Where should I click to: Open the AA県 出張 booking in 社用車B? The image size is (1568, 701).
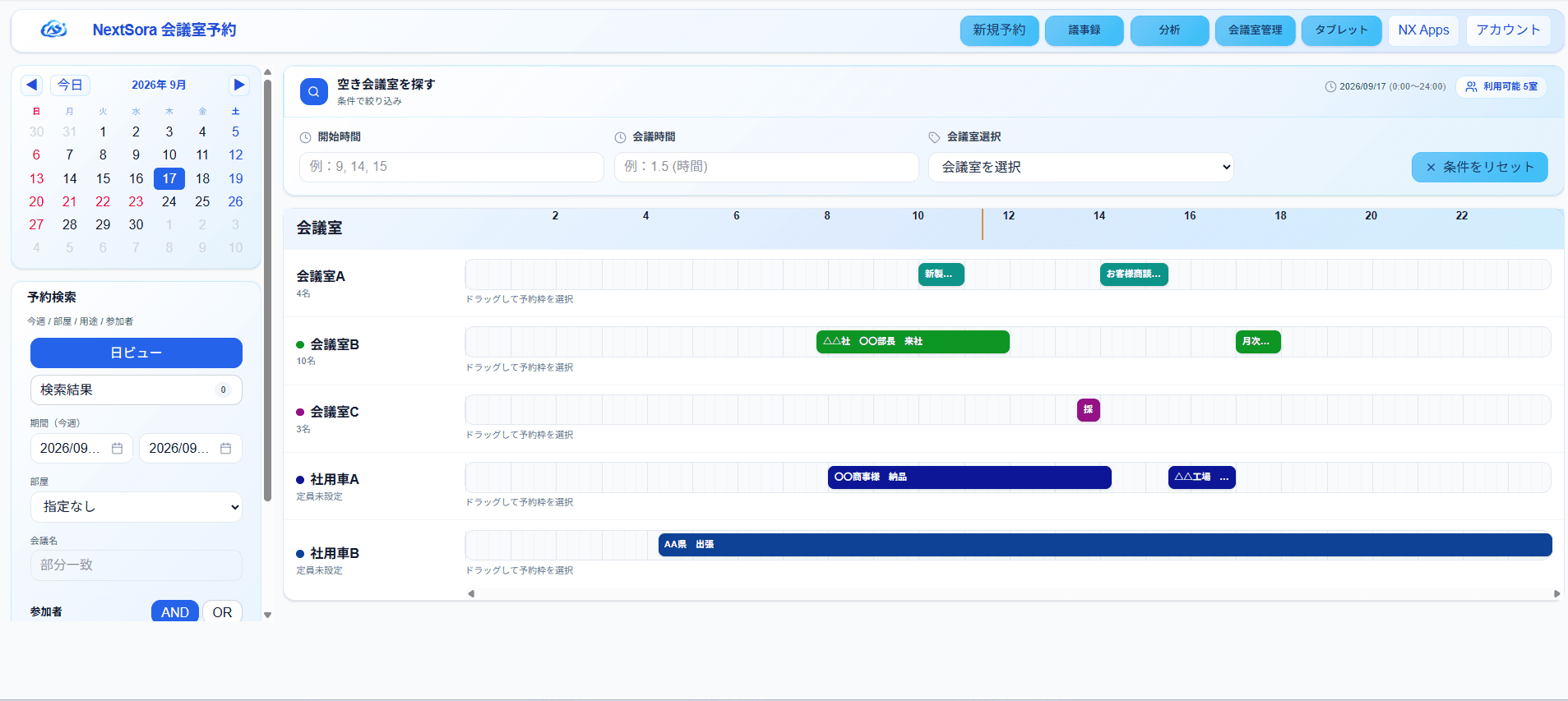pos(1105,545)
